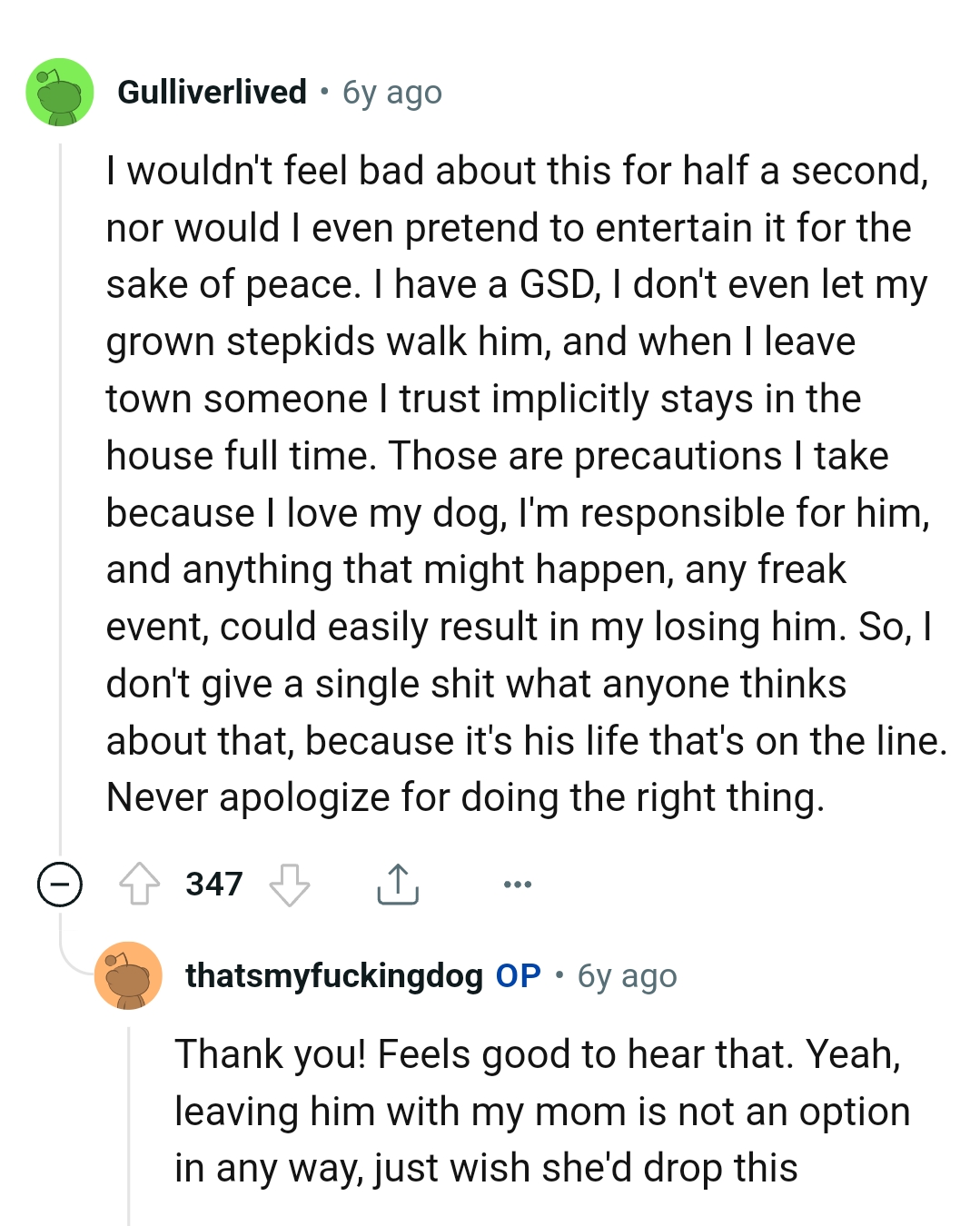Upvote Gulliverlived's comment

pyautogui.click(x=139, y=884)
